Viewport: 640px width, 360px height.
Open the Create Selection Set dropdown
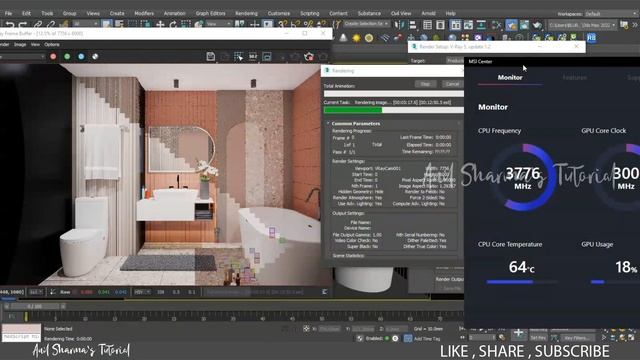click(x=367, y=24)
